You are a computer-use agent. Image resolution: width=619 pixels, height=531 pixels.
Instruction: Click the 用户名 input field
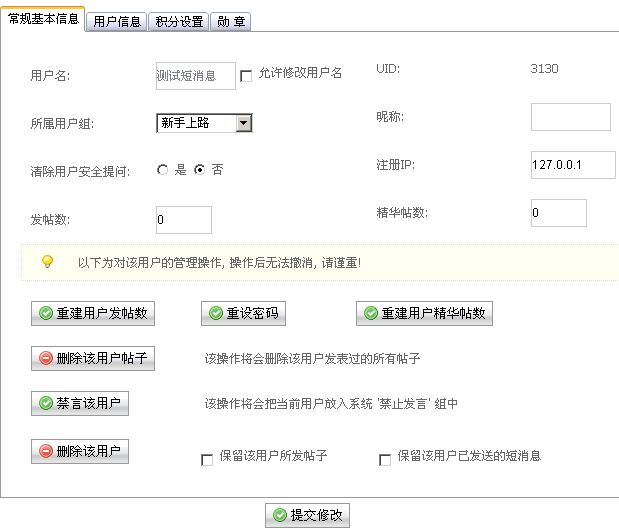tap(196, 76)
